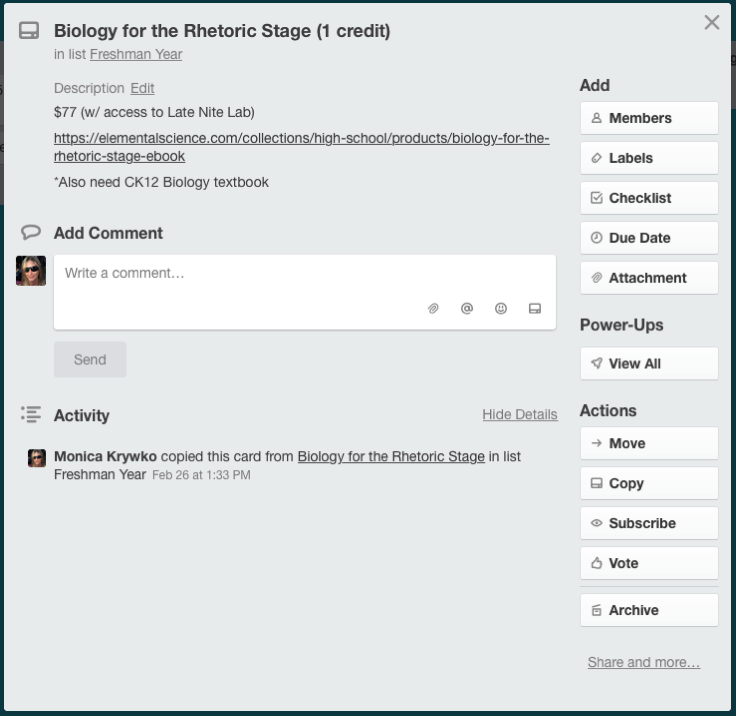Click the add card icon in comment box

point(535,309)
